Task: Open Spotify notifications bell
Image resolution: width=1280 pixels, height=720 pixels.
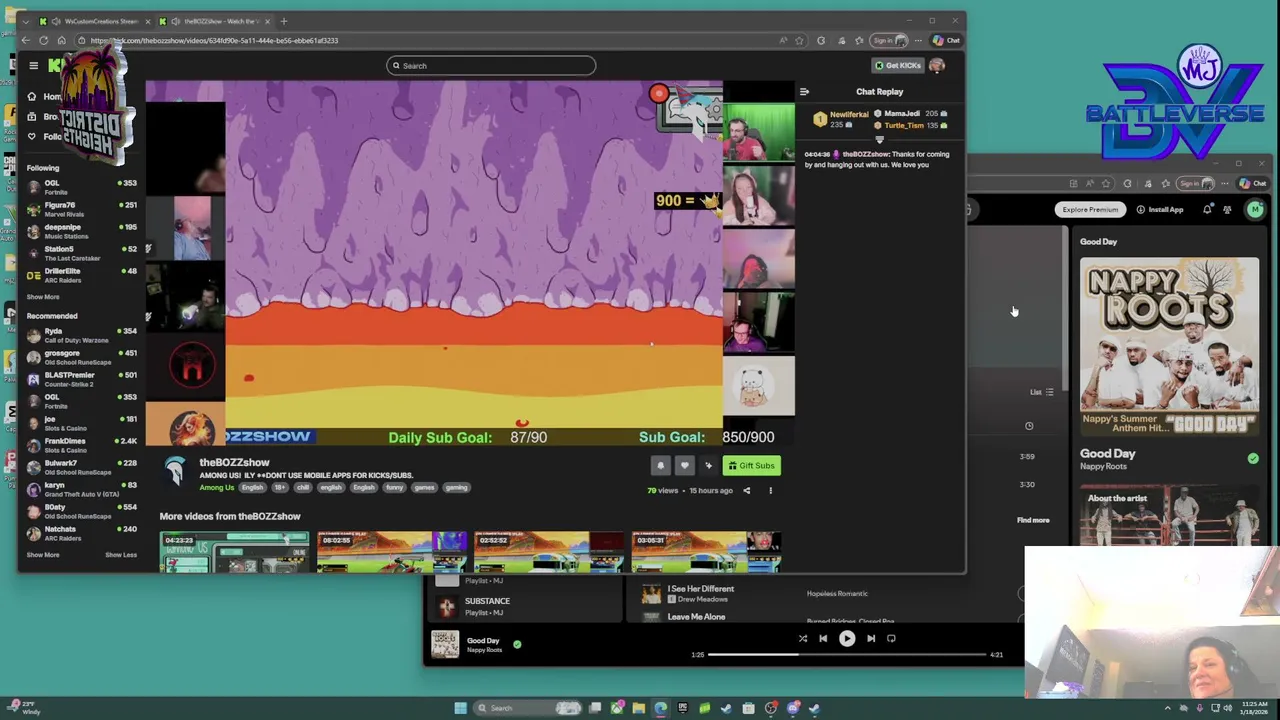Action: point(1207,210)
